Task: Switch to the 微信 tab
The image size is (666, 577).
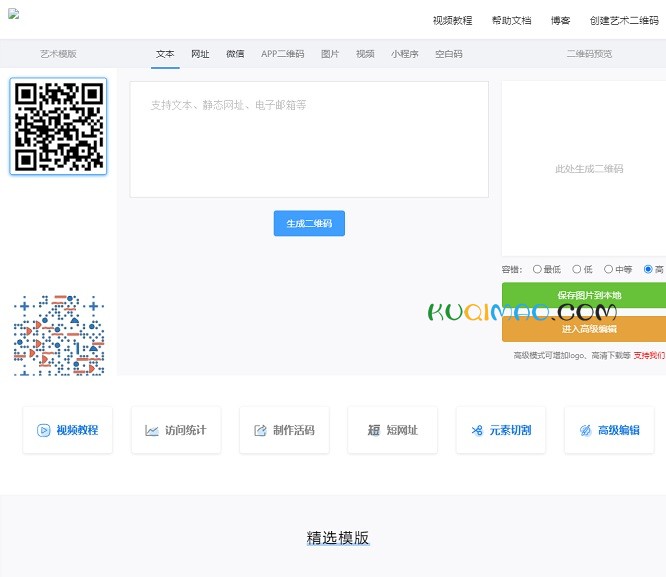Action: [235, 54]
